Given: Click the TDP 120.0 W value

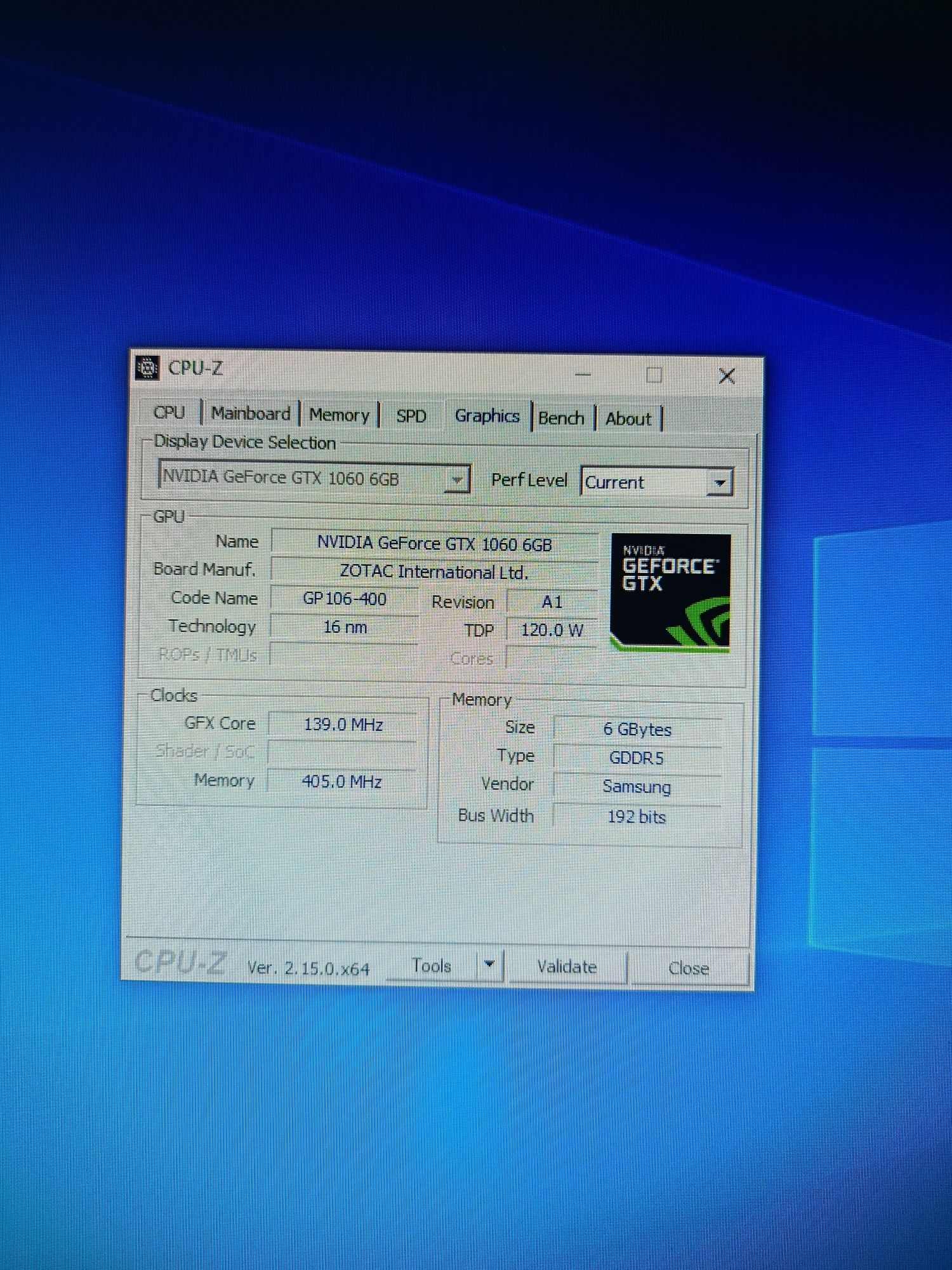Looking at the screenshot, I should pyautogui.click(x=552, y=630).
